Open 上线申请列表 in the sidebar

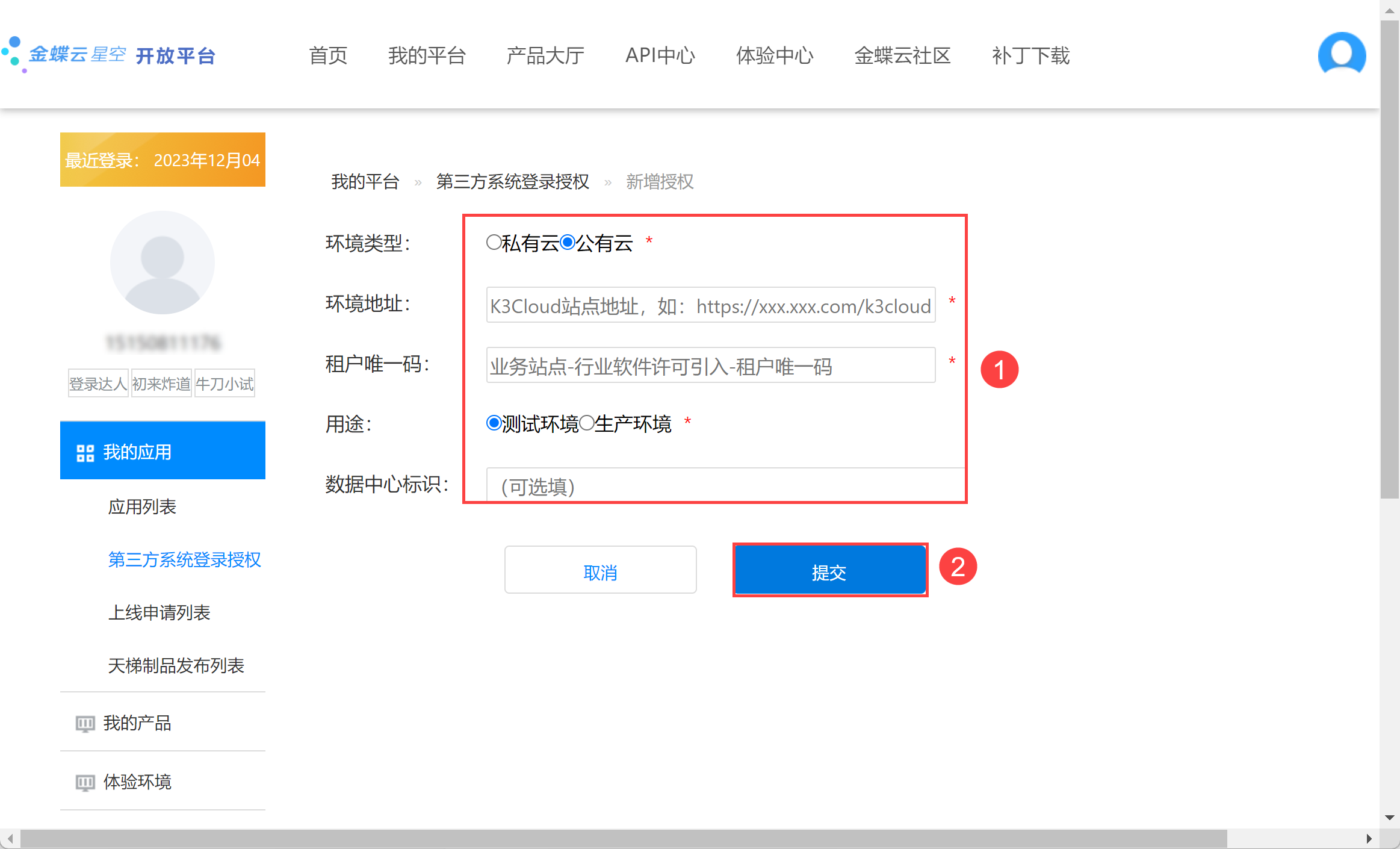159,612
